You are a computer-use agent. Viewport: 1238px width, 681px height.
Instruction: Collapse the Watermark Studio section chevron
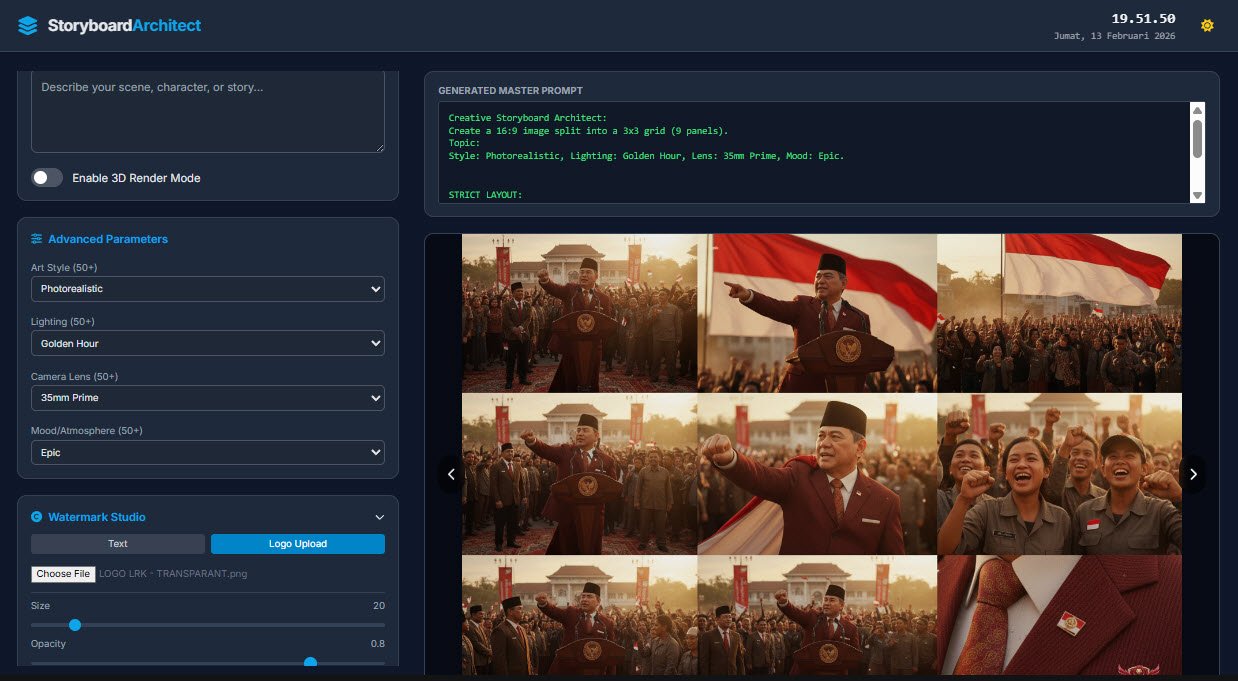379,517
